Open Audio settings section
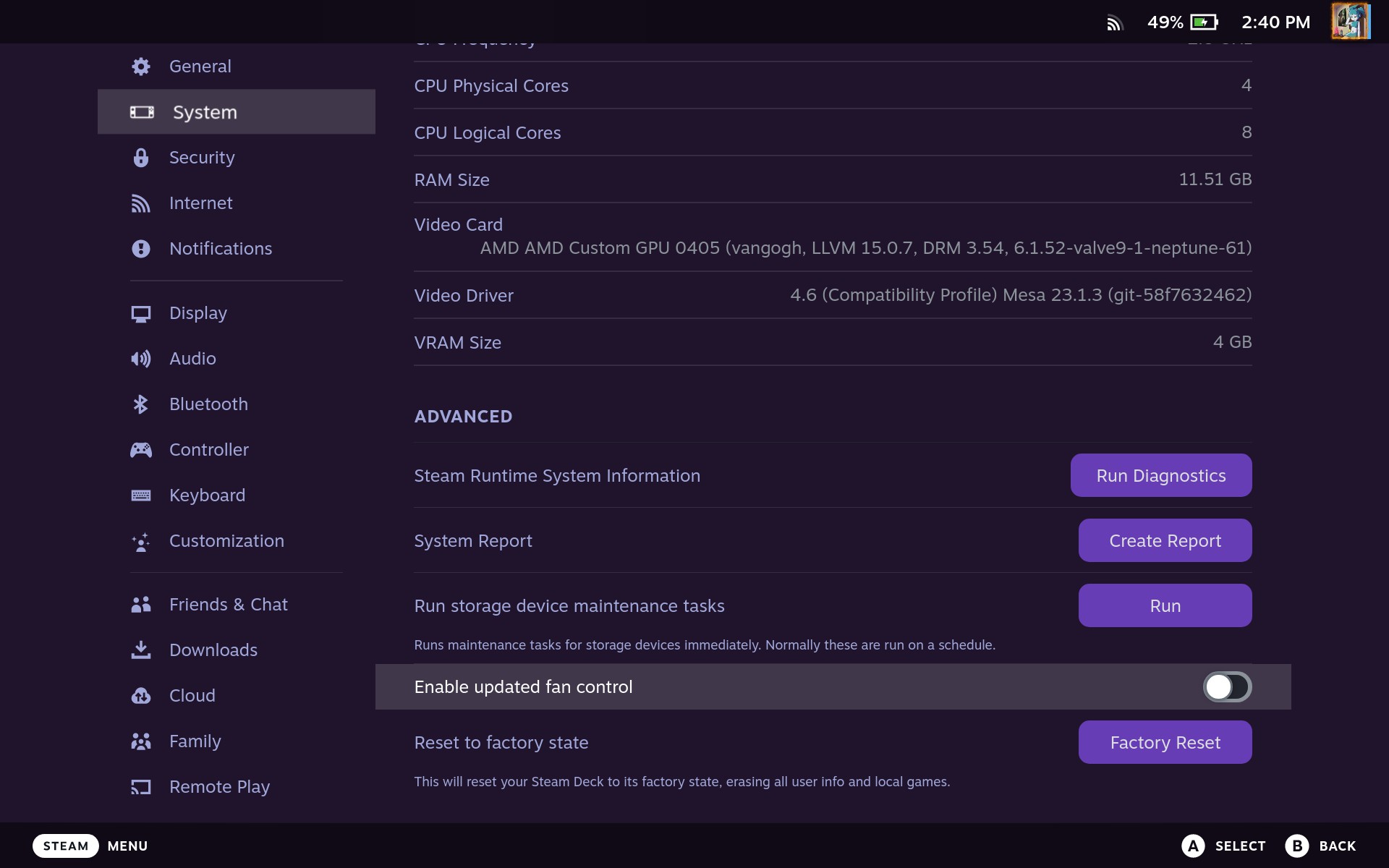The height and width of the screenshot is (868, 1389). [x=237, y=359]
